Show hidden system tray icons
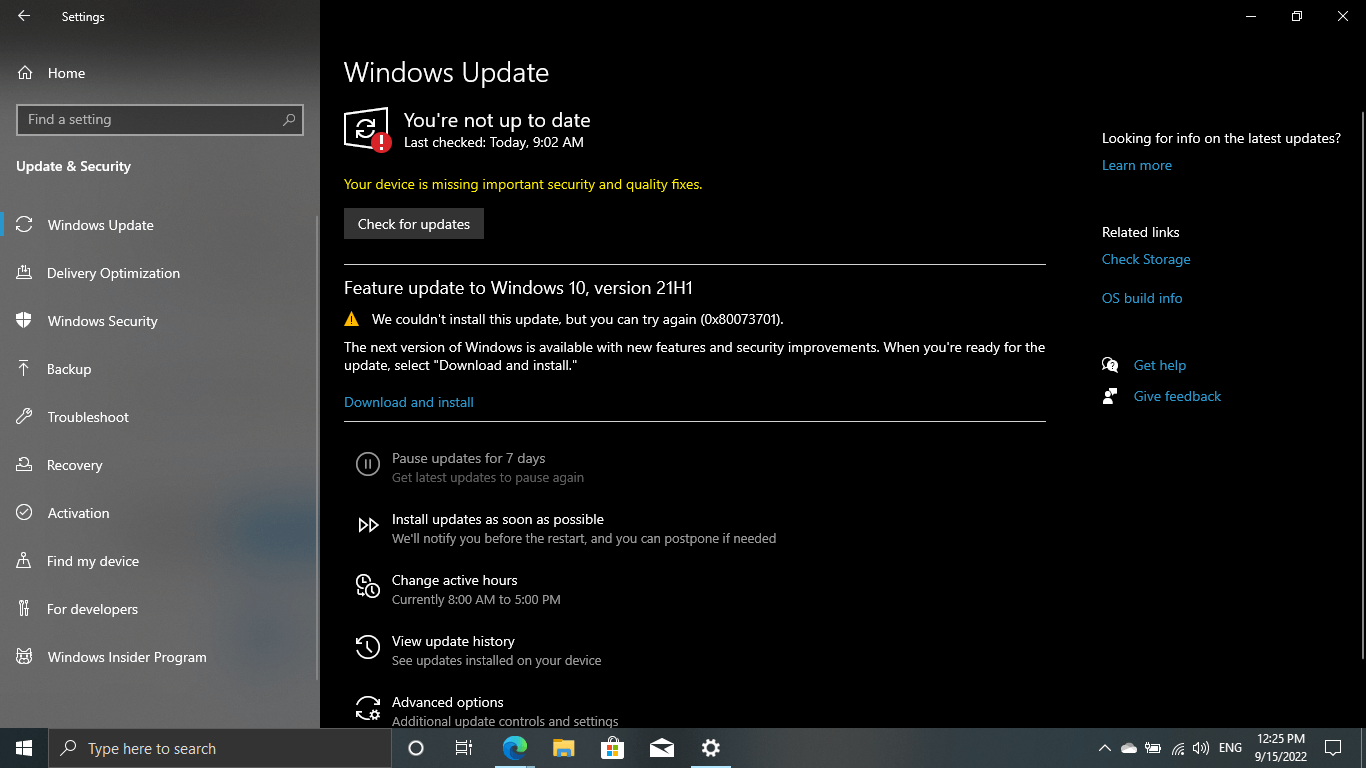 [x=1104, y=748]
